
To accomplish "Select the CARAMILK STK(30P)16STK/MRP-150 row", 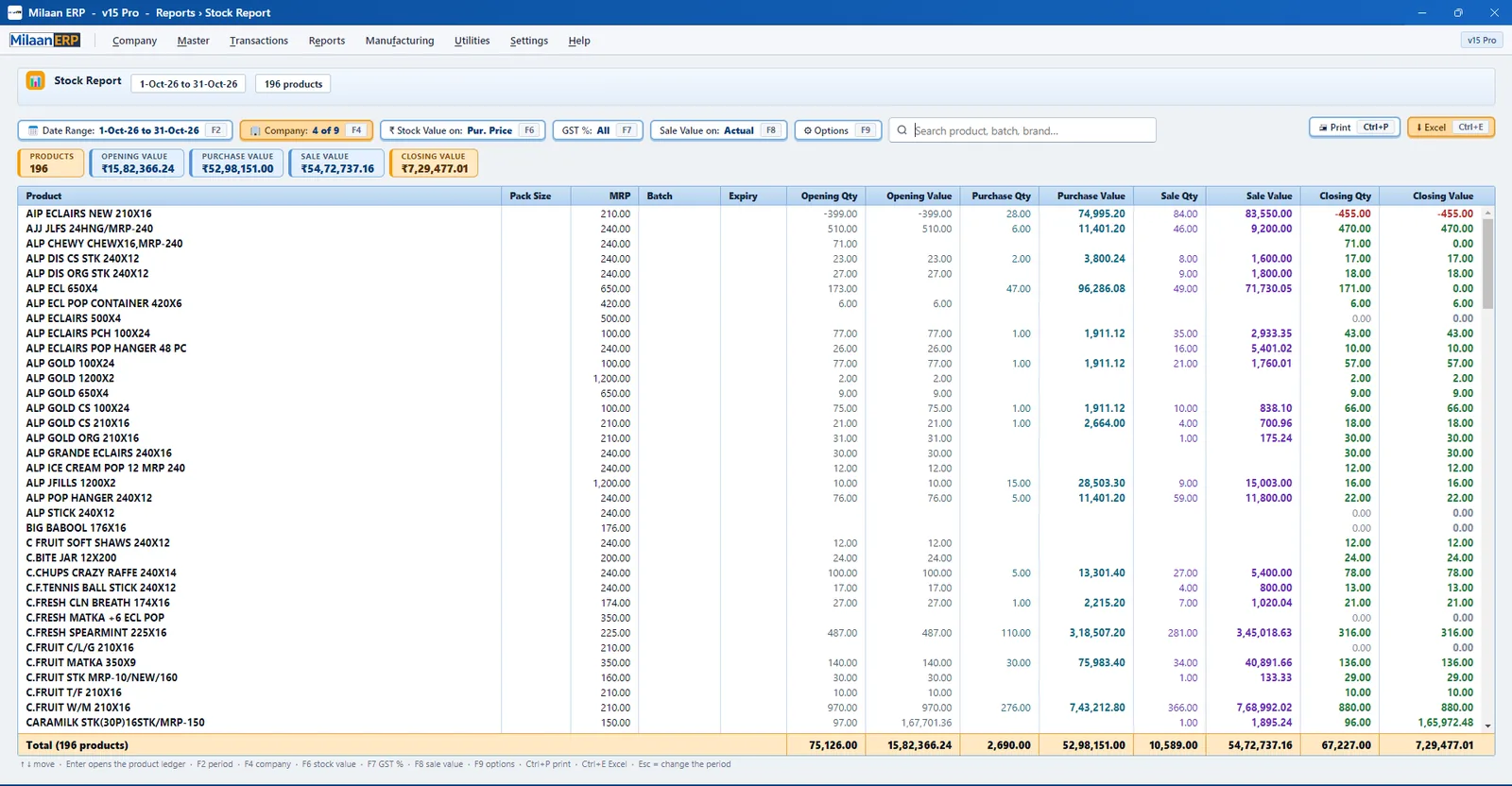I will [749, 723].
